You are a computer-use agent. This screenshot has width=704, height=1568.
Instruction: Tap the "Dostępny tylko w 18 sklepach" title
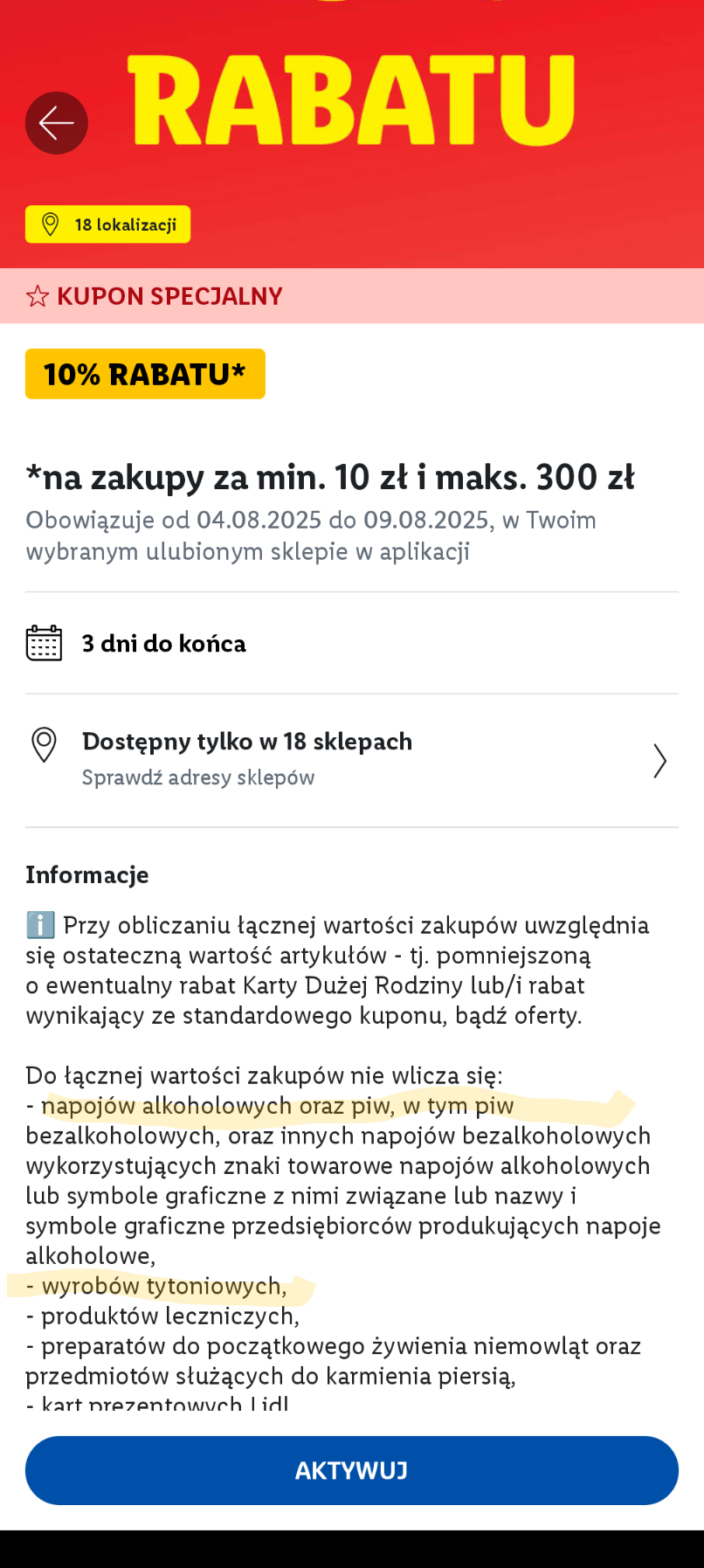pos(247,742)
